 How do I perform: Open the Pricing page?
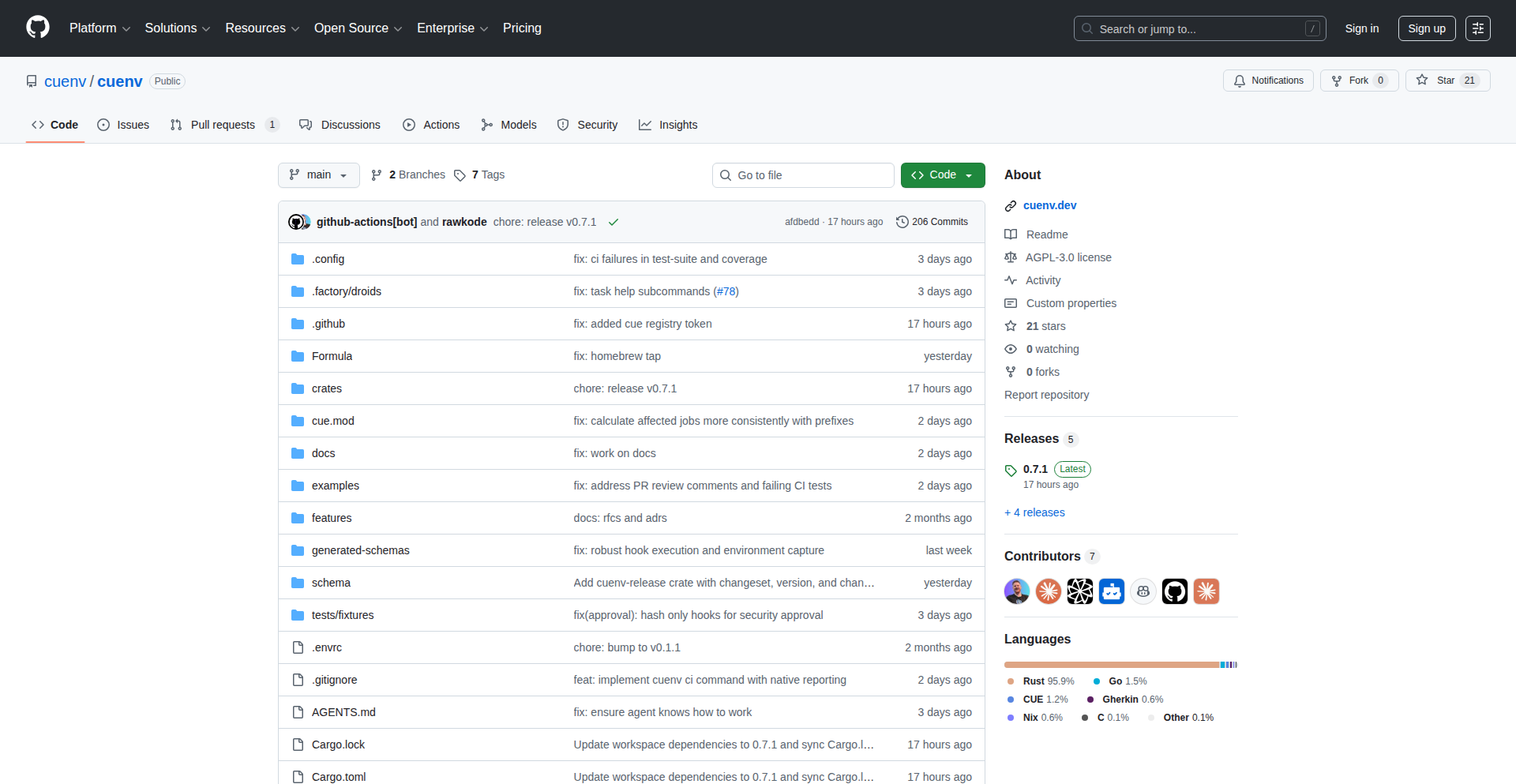tap(522, 28)
